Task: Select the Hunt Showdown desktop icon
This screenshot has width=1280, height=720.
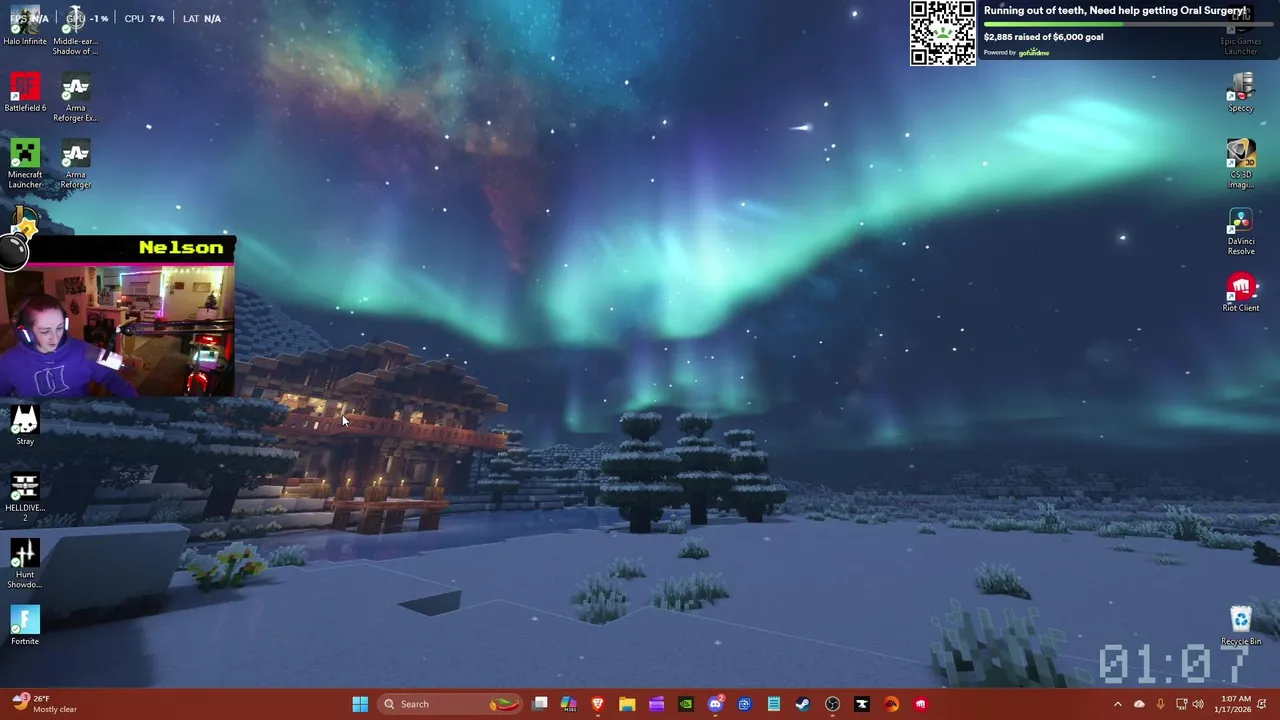Action: (x=25, y=563)
